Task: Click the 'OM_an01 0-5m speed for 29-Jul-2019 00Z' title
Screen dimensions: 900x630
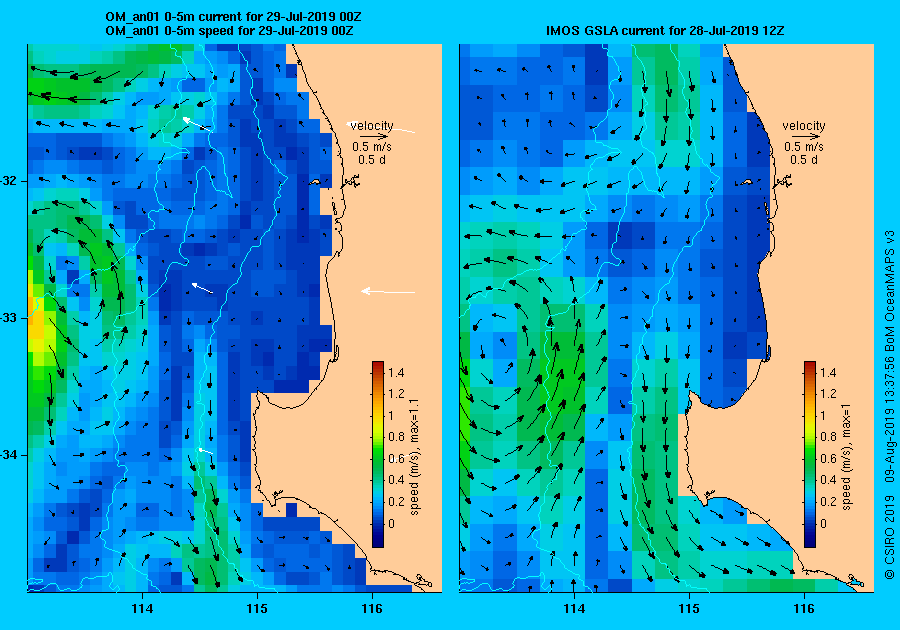Action: (229, 31)
